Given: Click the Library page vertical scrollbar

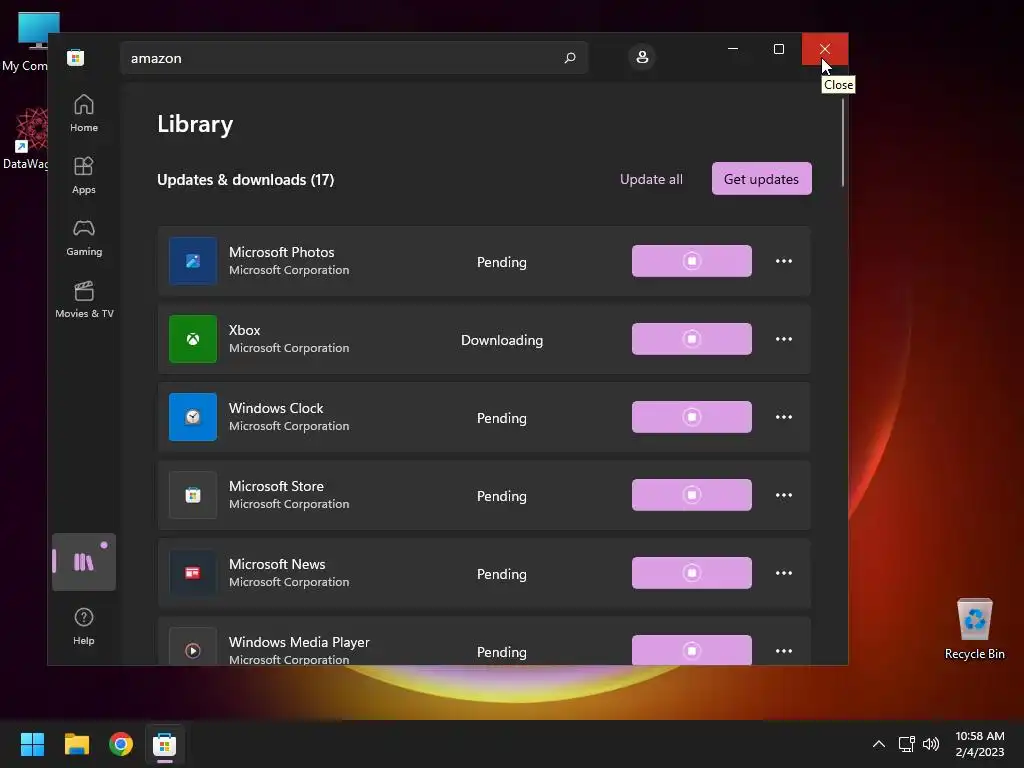Looking at the screenshot, I should pos(842,142).
